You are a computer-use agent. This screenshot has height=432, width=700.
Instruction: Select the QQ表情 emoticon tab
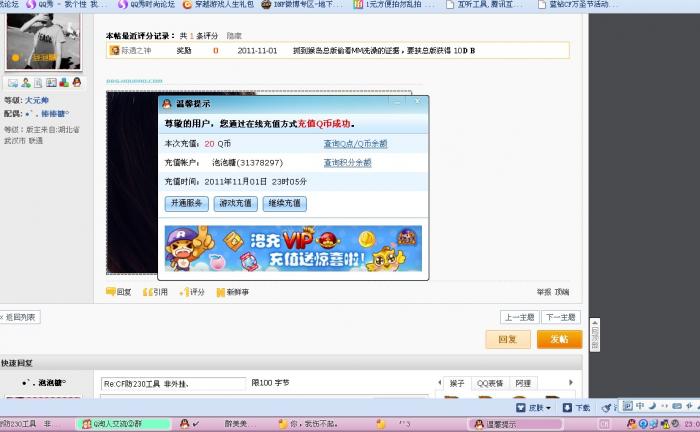pos(490,383)
